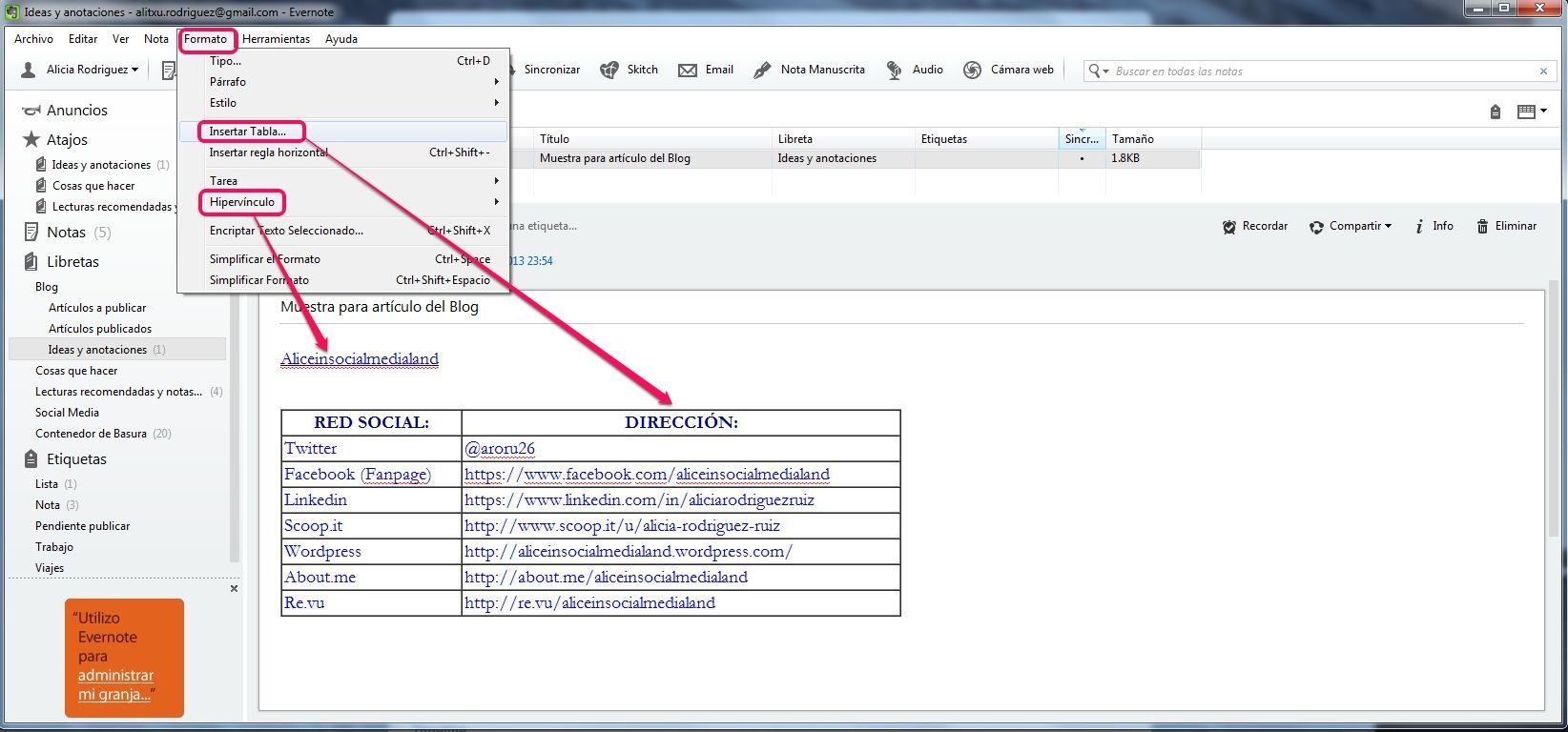This screenshot has width=1568, height=732.
Task: Click the Skitch toolbar icon
Action: click(x=609, y=70)
